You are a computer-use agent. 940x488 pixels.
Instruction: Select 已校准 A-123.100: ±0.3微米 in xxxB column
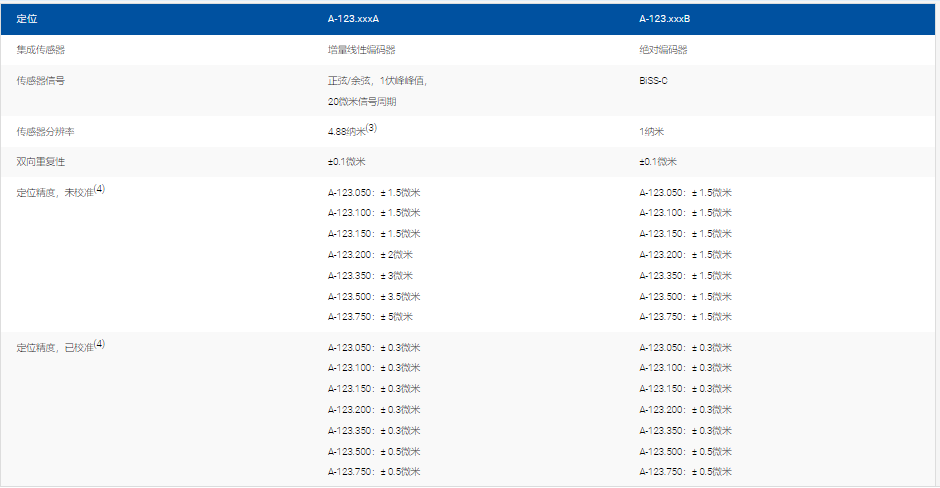click(x=685, y=367)
